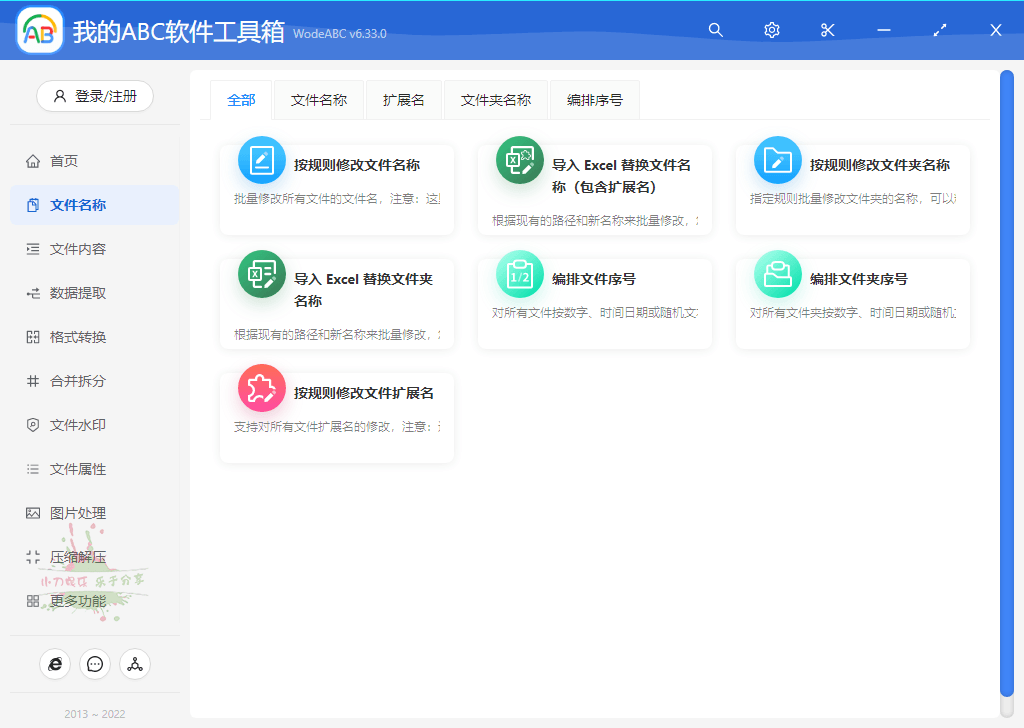Click the search magnifier icon in title bar
Image resolution: width=1024 pixels, height=728 pixels.
point(715,30)
